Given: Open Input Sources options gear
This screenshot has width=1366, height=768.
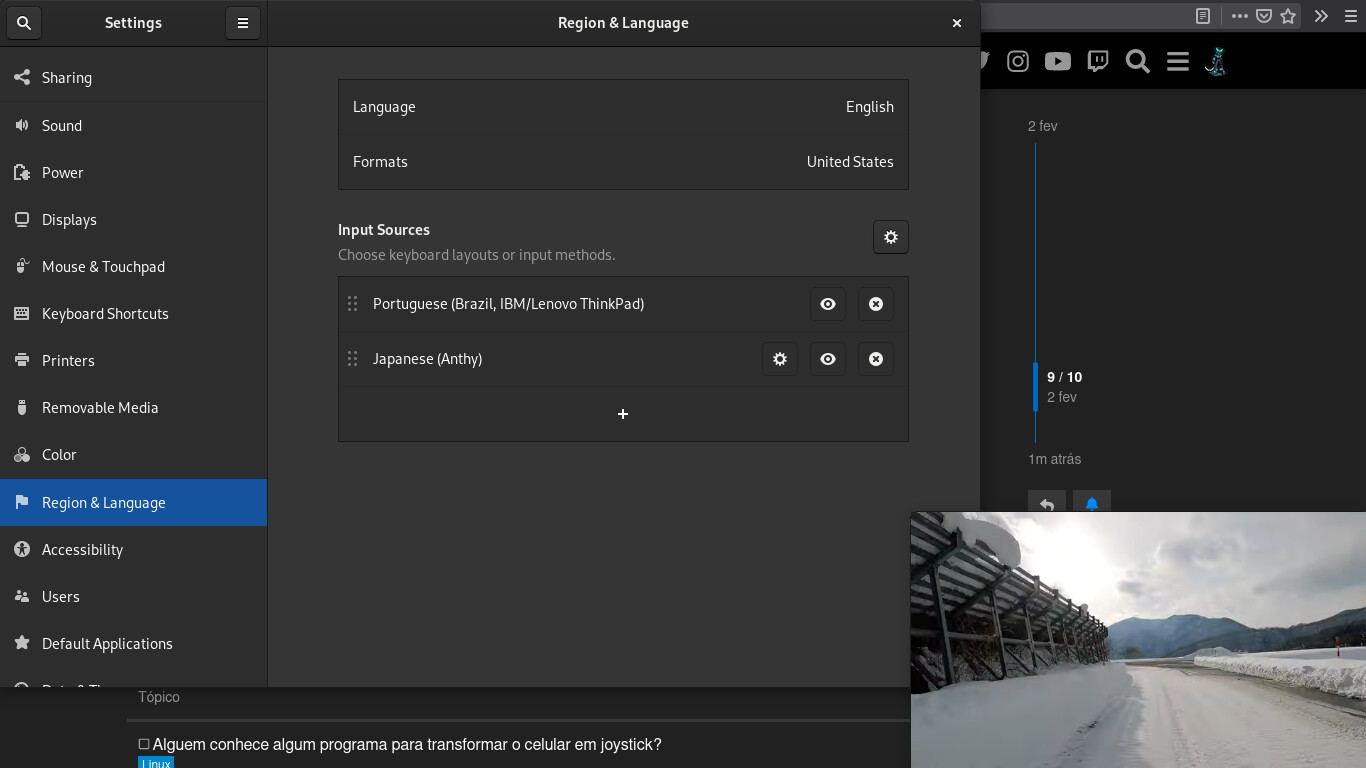Looking at the screenshot, I should click(x=890, y=237).
